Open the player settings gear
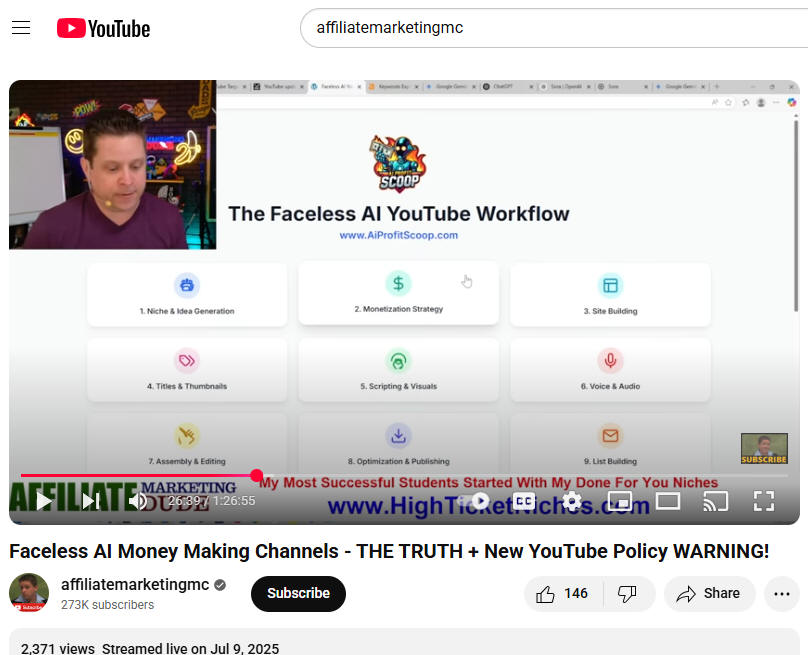808x655 pixels. coord(571,500)
